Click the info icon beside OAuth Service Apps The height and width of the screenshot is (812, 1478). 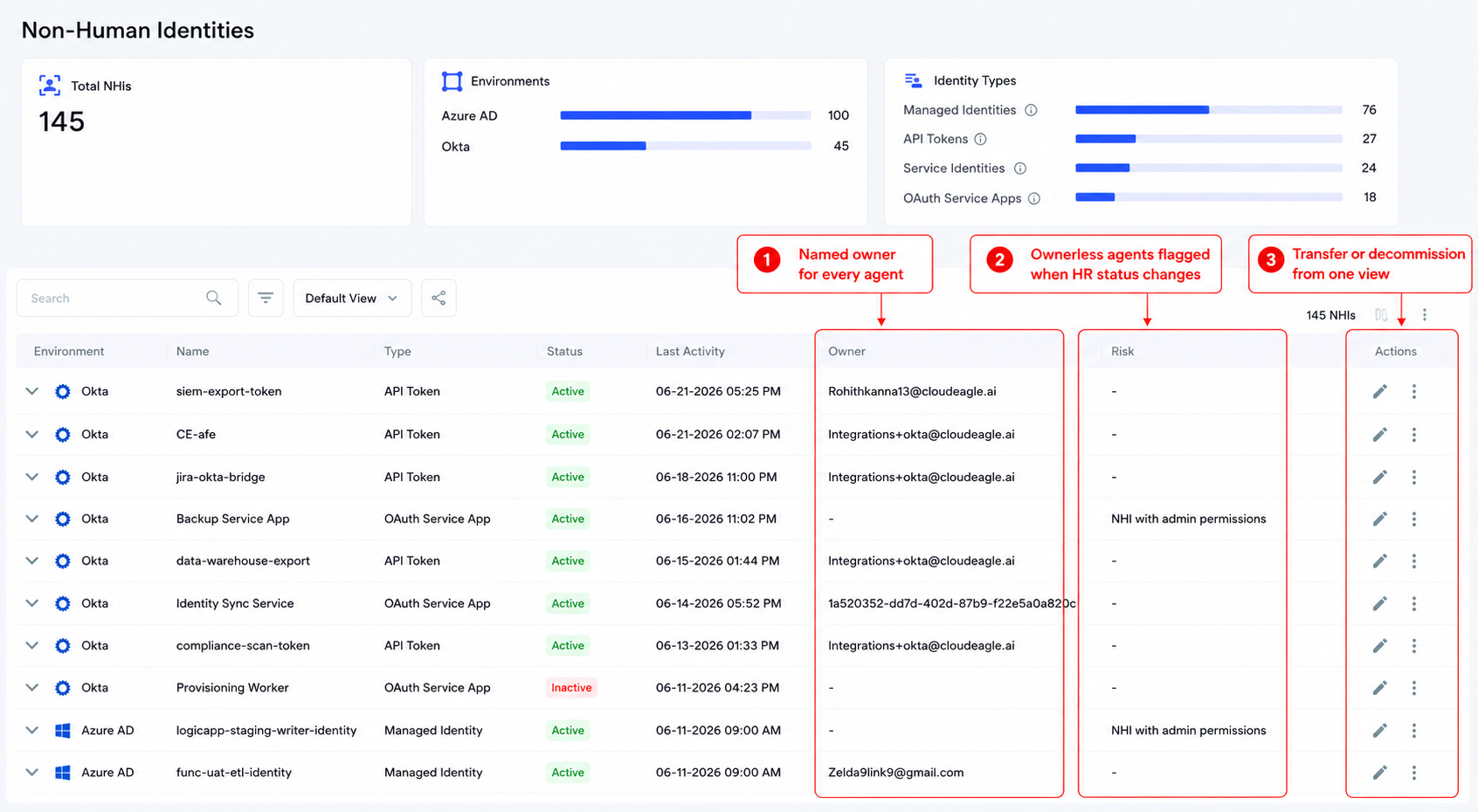coord(1034,198)
